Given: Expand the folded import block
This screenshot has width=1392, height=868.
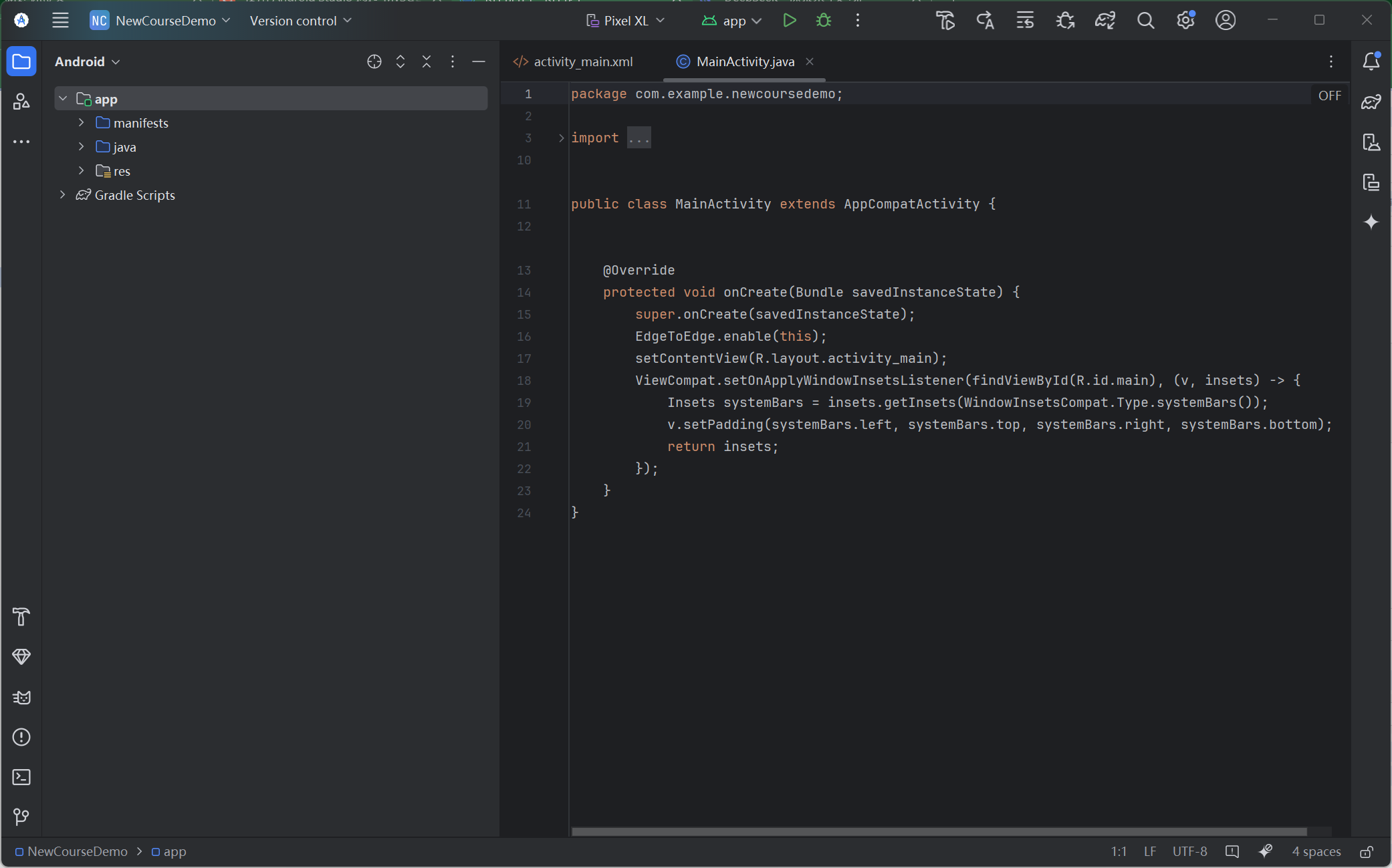Looking at the screenshot, I should click(x=561, y=138).
